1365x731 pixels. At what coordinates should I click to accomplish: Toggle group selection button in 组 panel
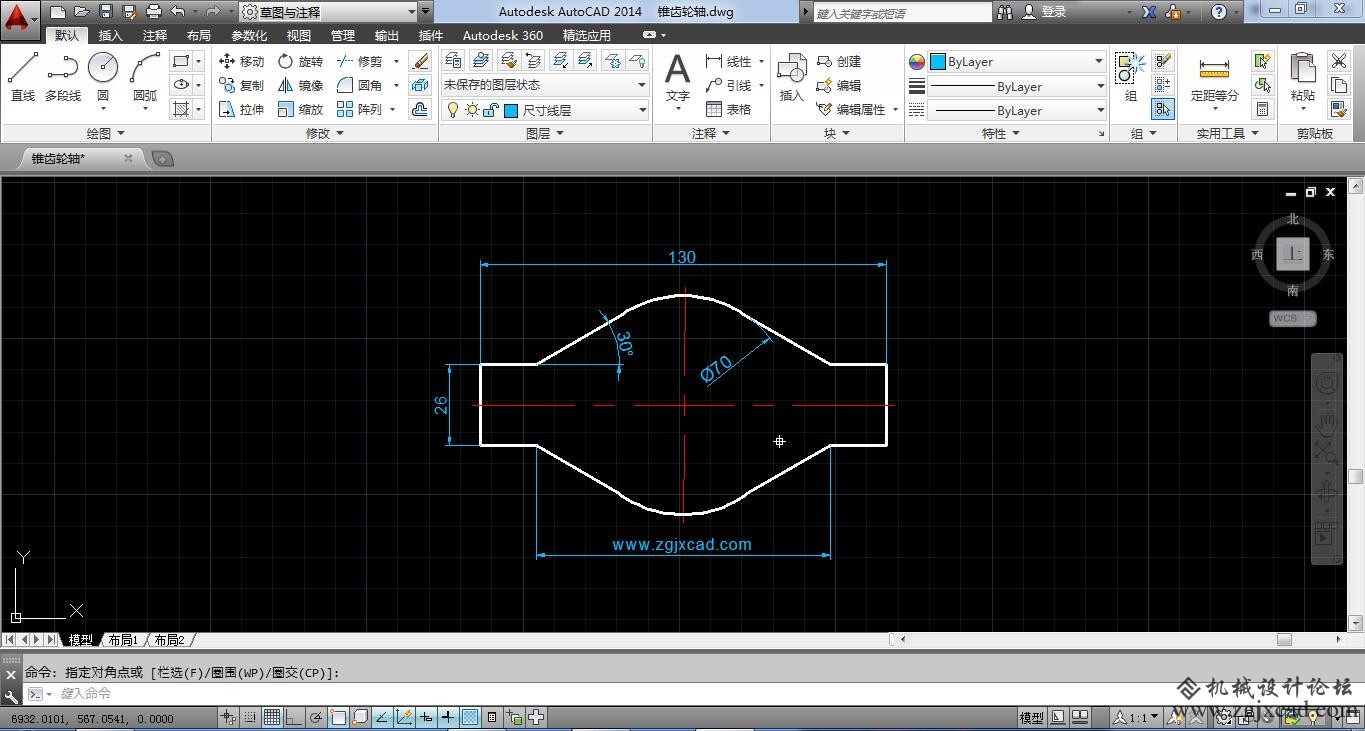(x=1162, y=109)
